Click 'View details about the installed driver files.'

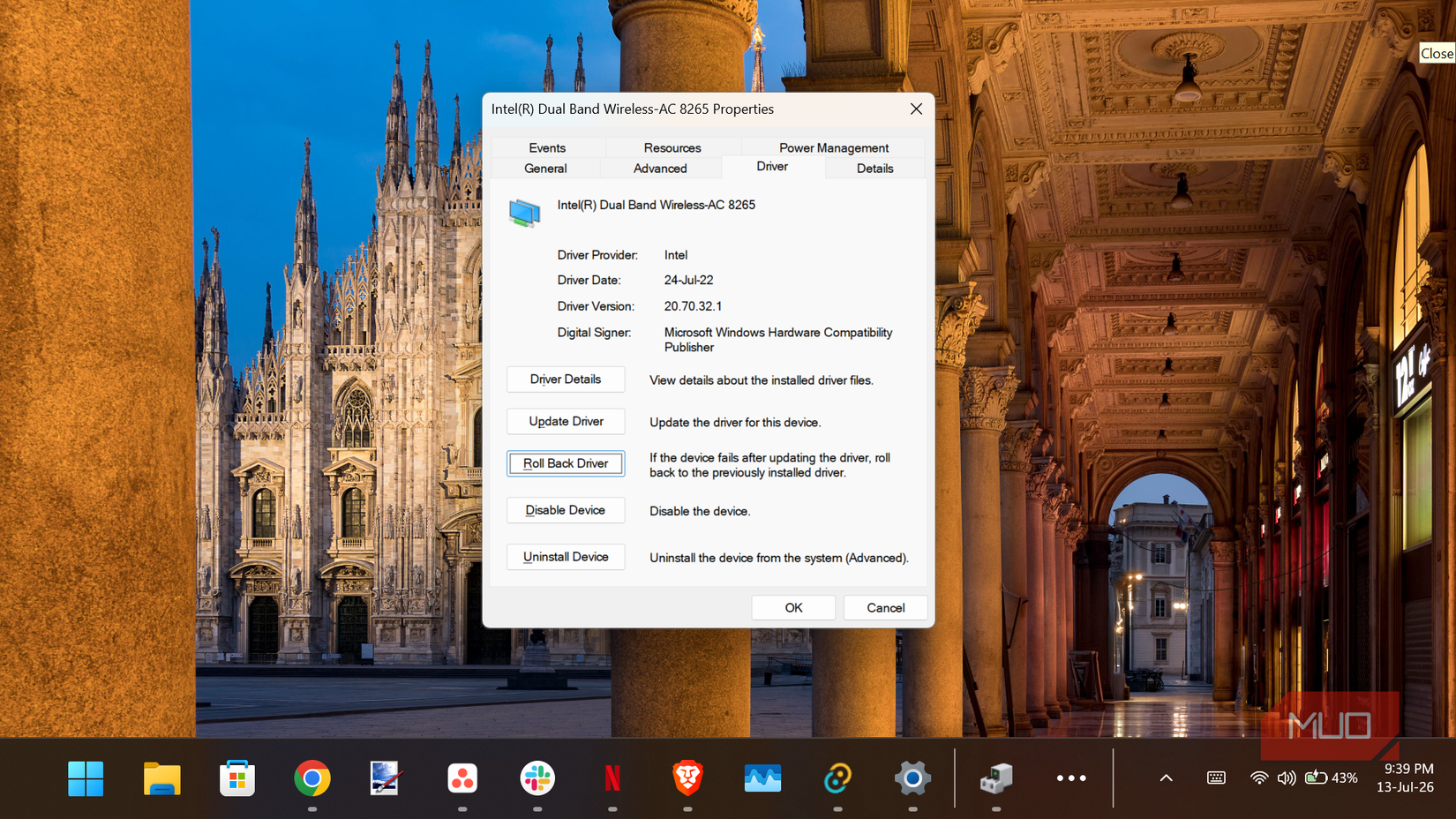tap(762, 380)
